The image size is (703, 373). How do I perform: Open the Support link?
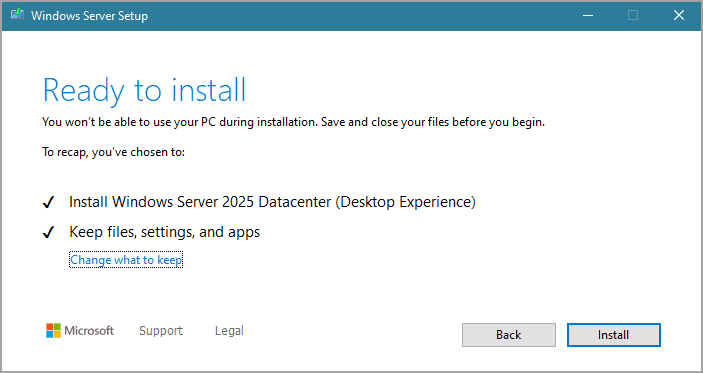click(x=161, y=330)
